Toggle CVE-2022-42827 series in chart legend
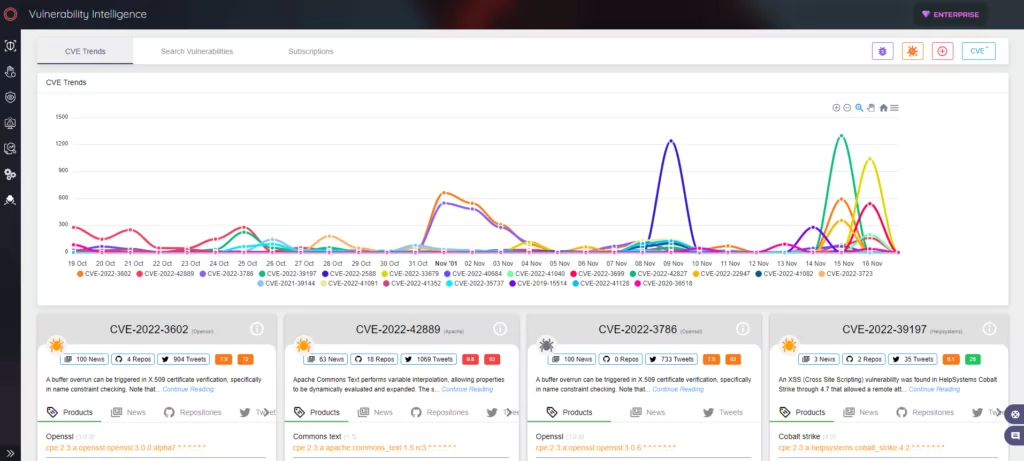The image size is (1024, 461). pos(658,274)
